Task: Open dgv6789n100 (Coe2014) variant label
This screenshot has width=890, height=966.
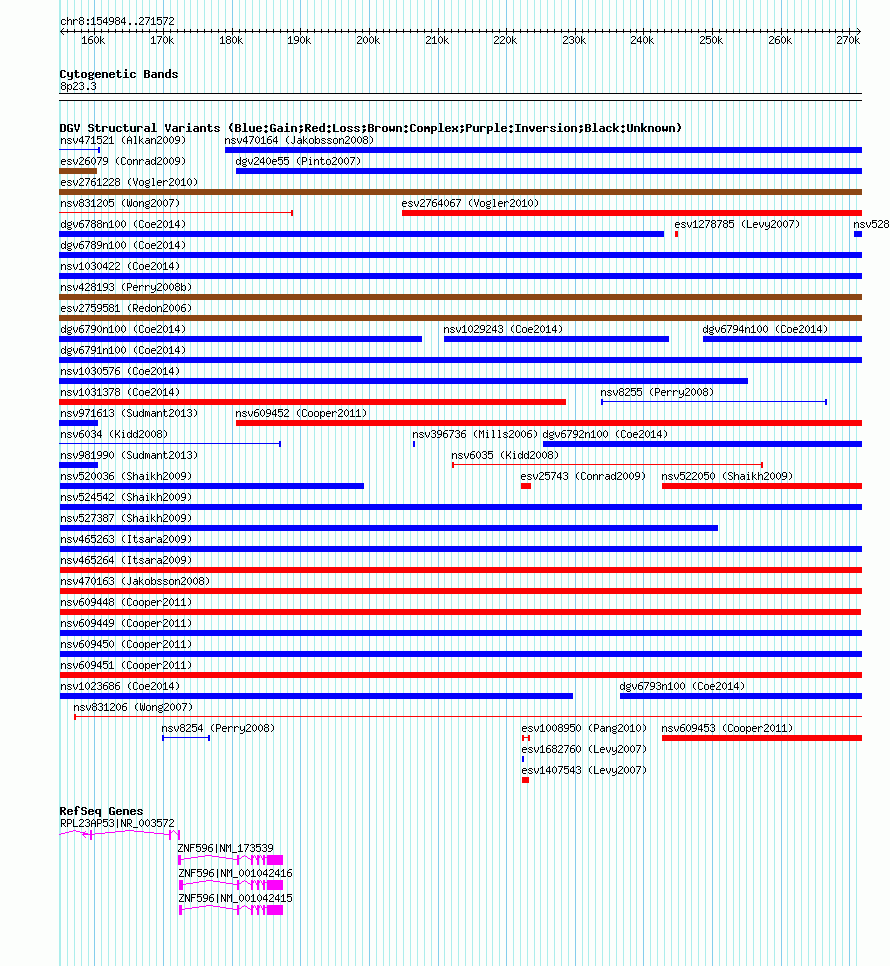Action: pos(123,245)
